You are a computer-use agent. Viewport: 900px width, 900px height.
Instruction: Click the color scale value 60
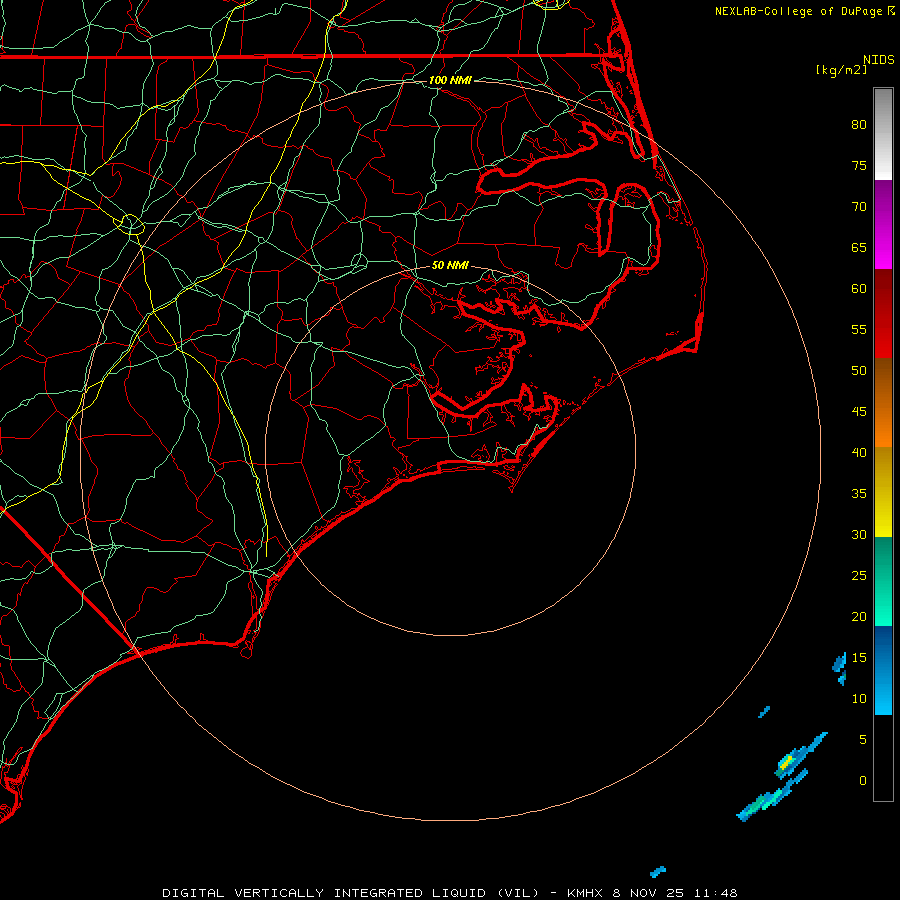(859, 289)
